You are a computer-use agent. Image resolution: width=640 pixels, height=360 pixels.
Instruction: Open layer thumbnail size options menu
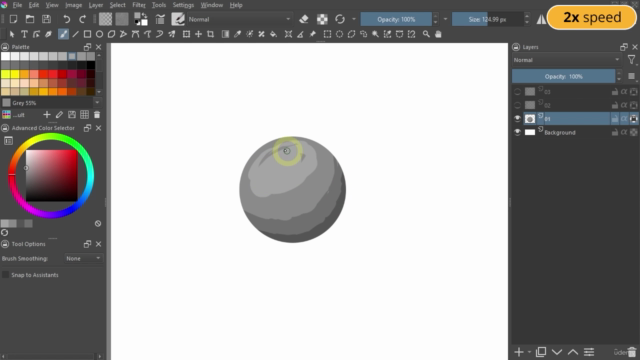tap(631, 76)
